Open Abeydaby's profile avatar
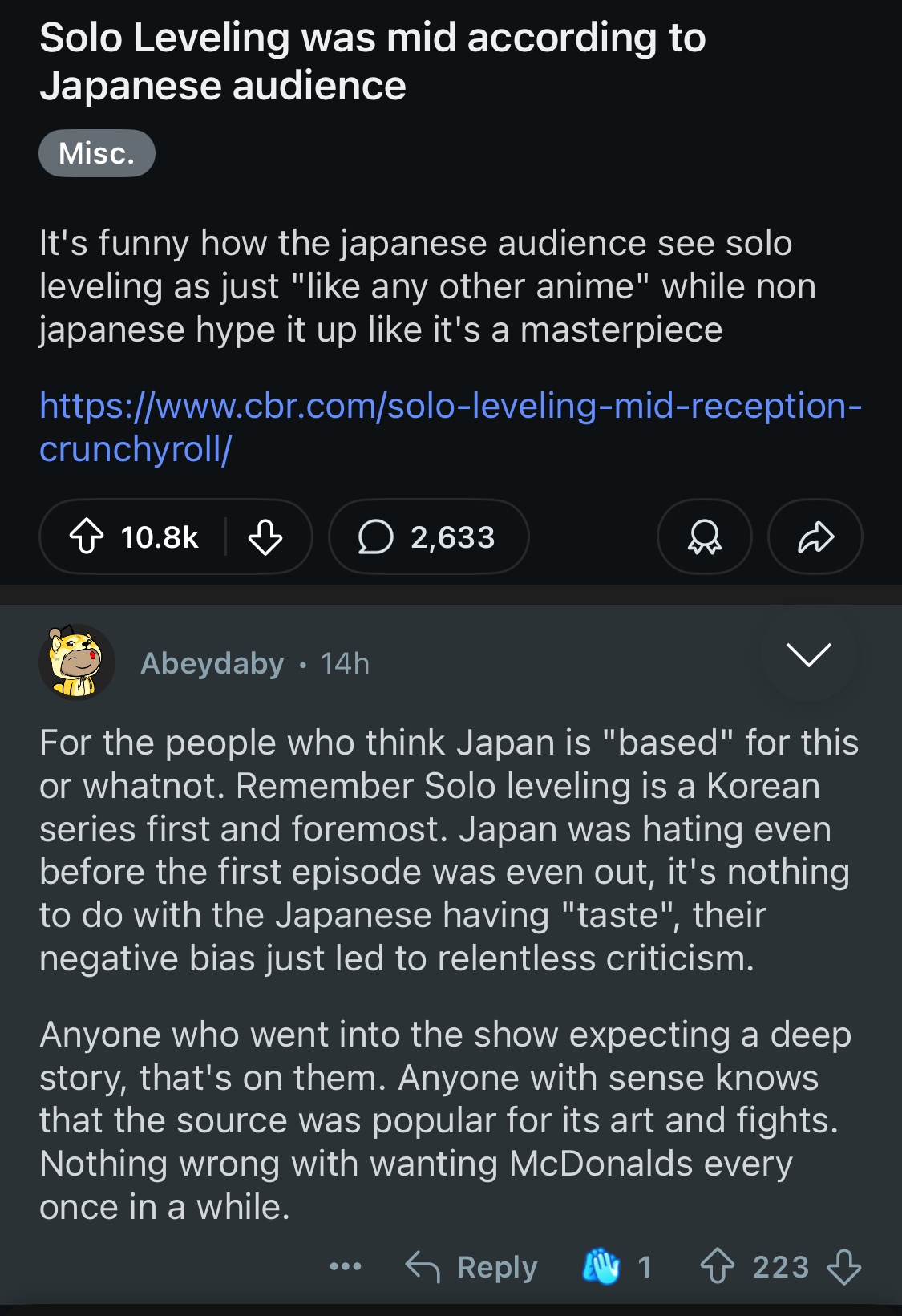Image resolution: width=902 pixels, height=1316 pixels. pyautogui.click(x=76, y=662)
